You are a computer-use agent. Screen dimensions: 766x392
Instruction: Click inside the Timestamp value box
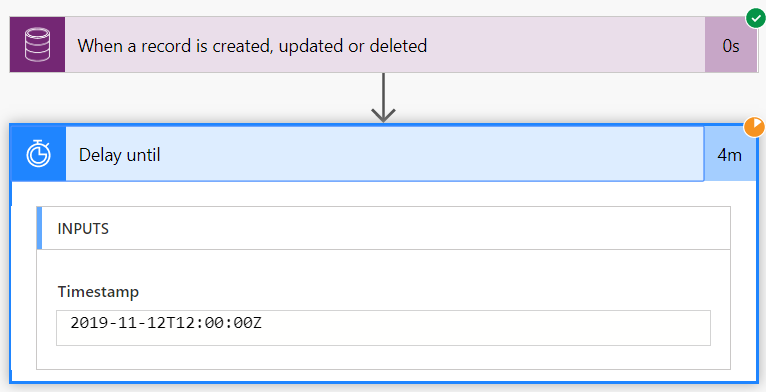click(x=383, y=327)
